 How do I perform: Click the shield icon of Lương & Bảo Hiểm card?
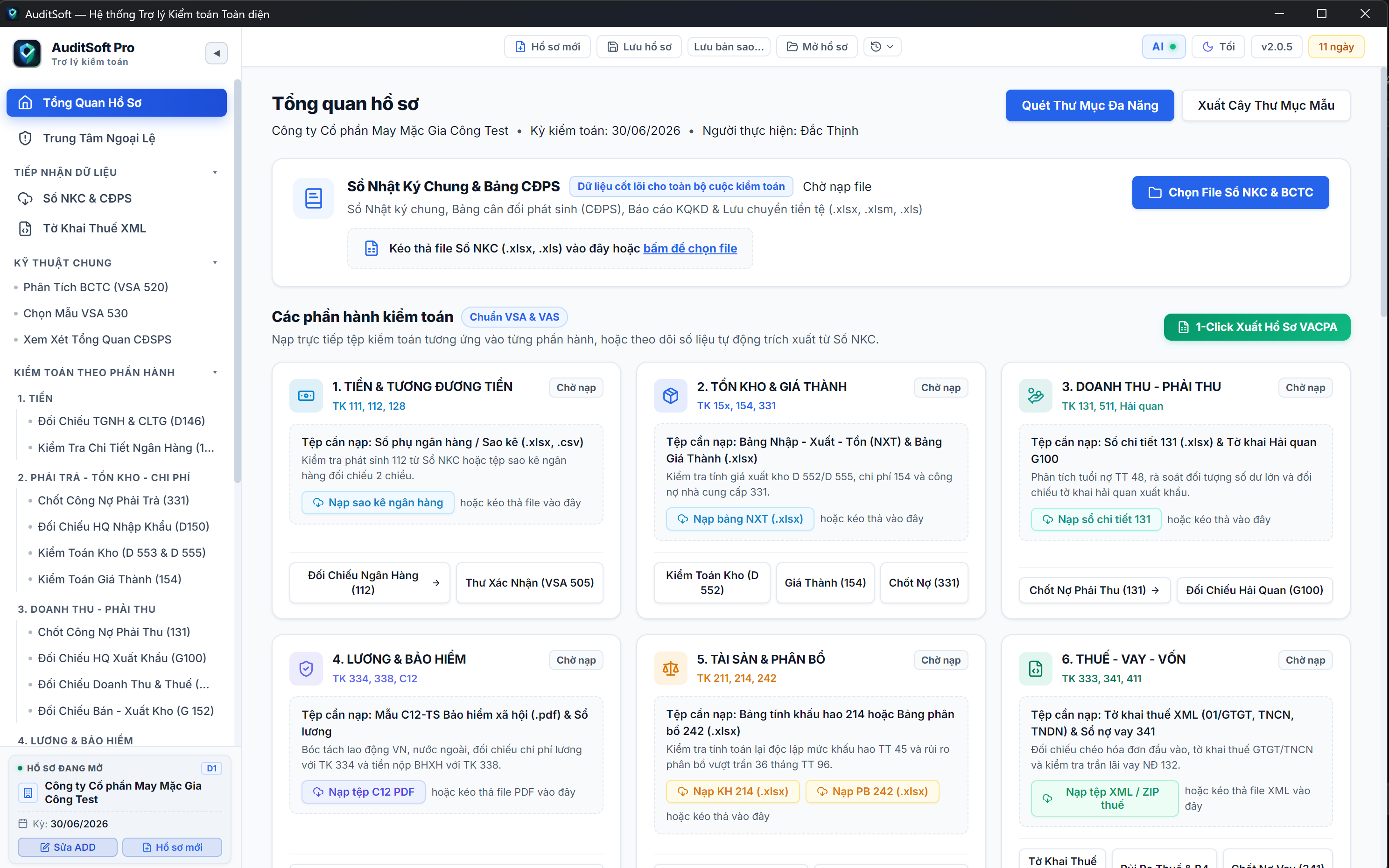click(x=306, y=668)
